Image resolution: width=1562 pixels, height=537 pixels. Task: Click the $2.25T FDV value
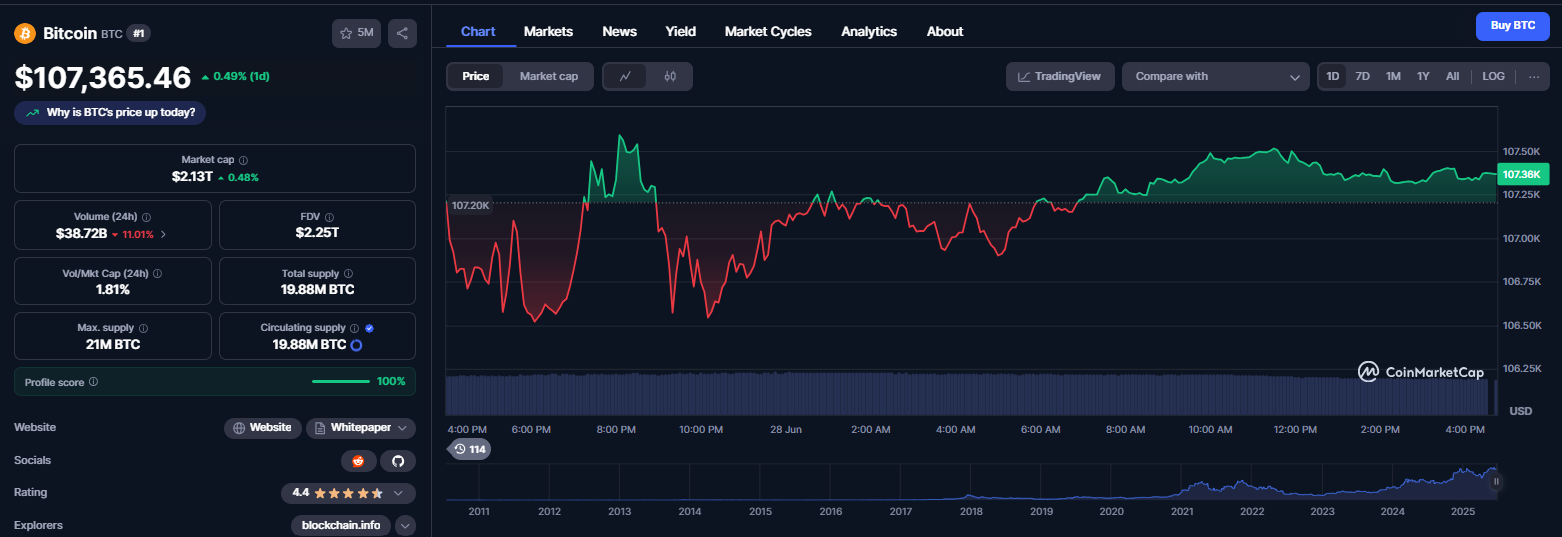tap(317, 233)
